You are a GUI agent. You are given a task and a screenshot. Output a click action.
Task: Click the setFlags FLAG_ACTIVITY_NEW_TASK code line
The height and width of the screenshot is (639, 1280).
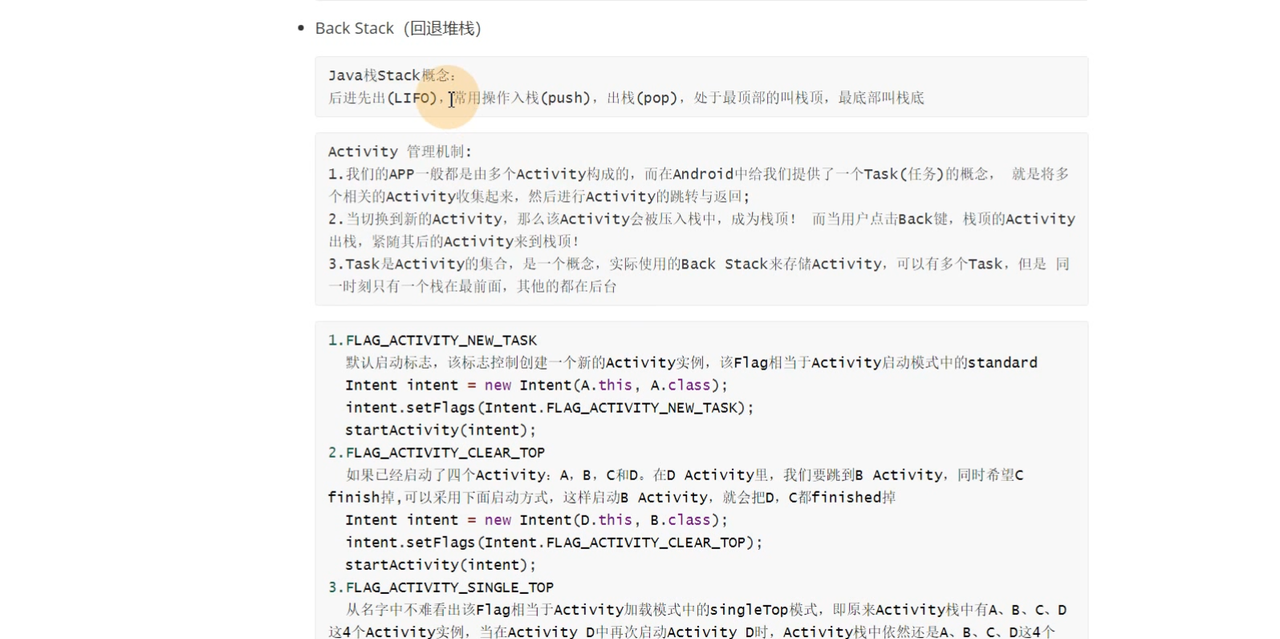[549, 407]
